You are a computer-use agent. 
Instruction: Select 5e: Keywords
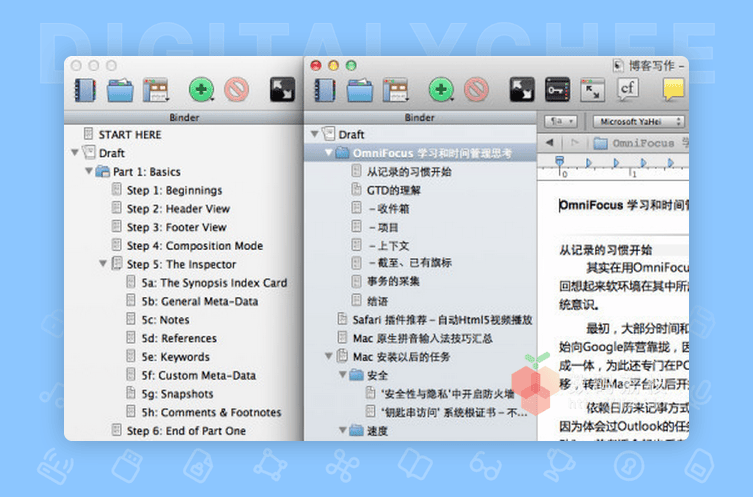(175, 357)
